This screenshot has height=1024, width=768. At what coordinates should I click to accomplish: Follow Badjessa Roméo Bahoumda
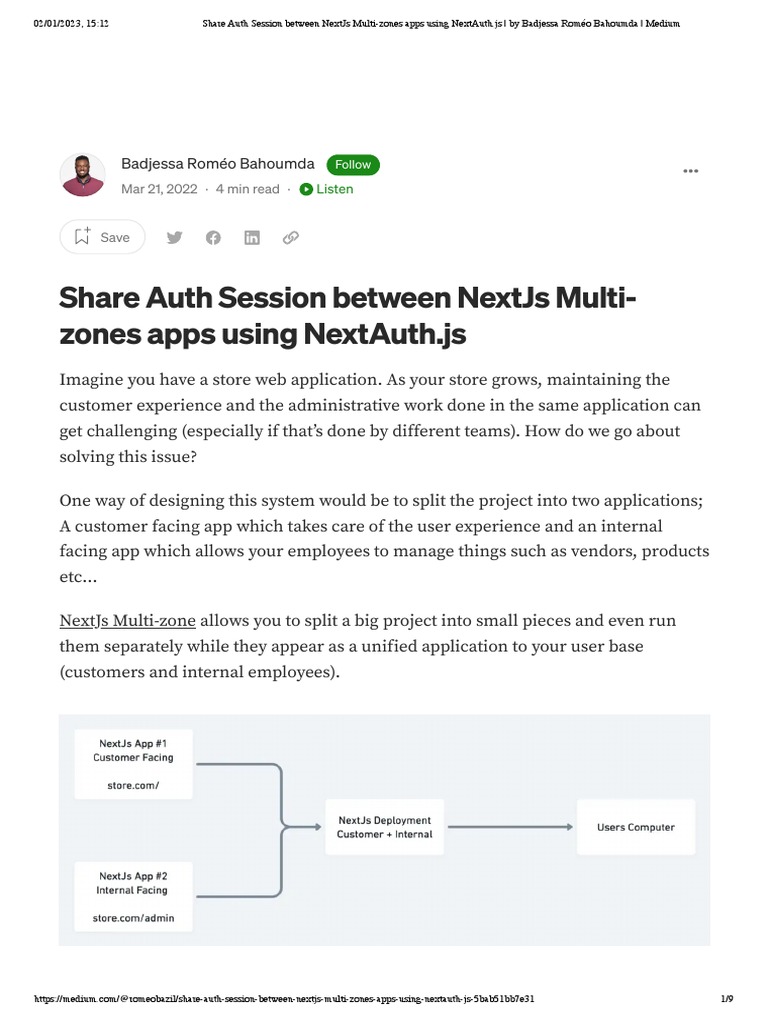353,164
